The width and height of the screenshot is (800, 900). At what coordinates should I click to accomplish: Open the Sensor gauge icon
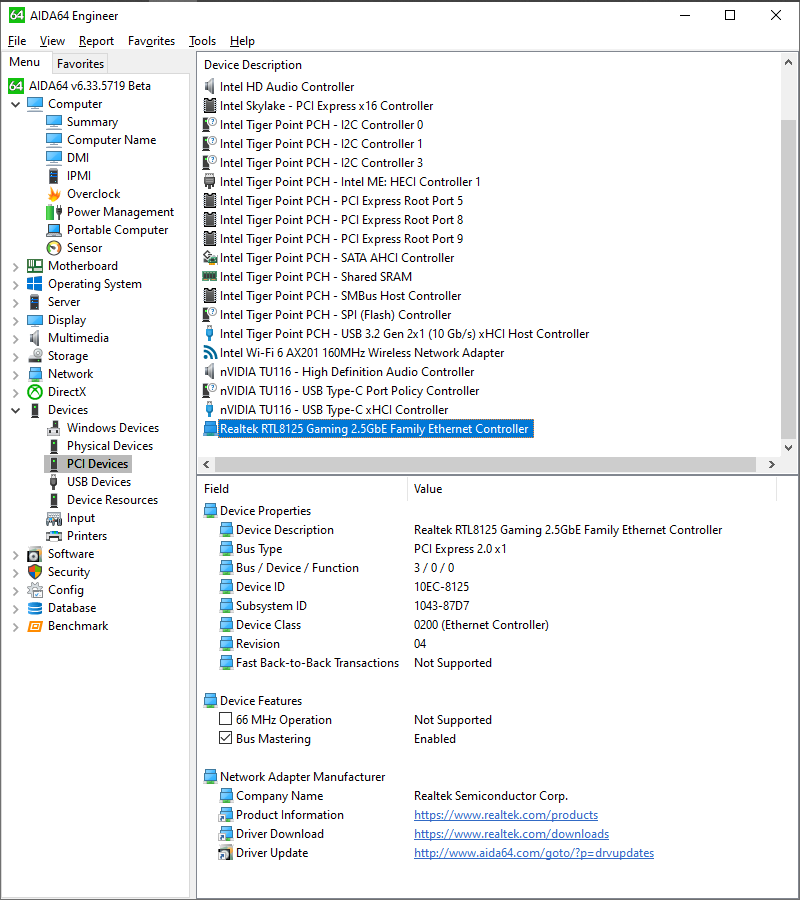[x=54, y=248]
